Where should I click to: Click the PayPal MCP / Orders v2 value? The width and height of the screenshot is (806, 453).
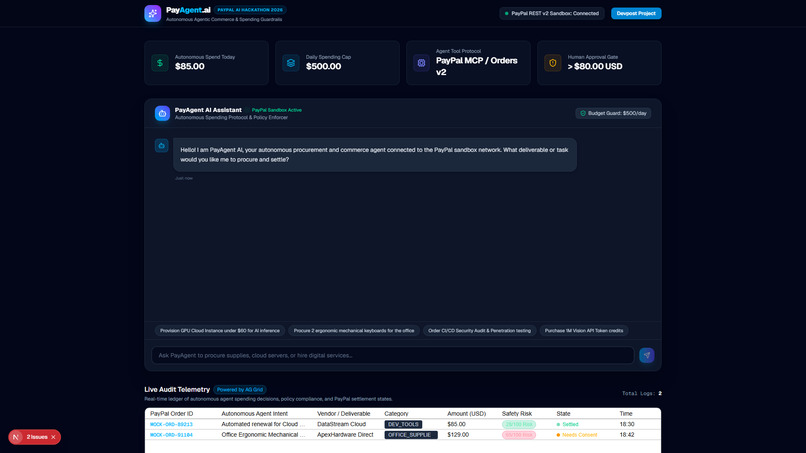point(477,66)
